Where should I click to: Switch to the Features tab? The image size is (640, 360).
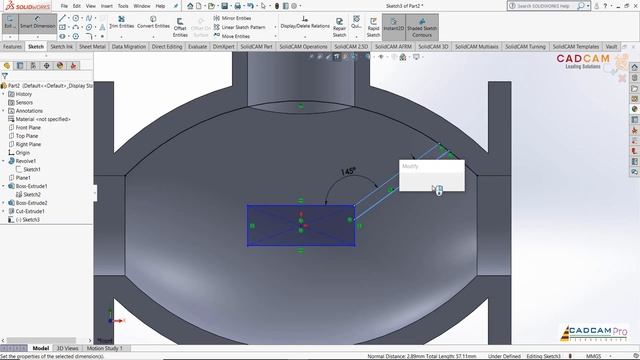click(12, 47)
